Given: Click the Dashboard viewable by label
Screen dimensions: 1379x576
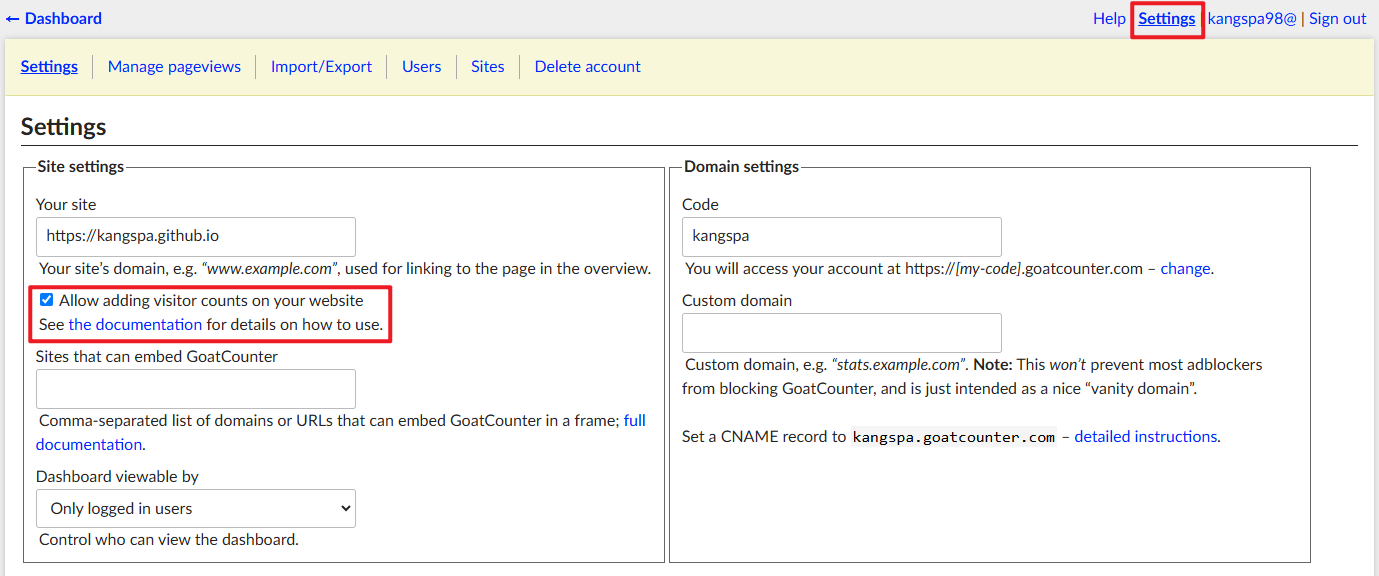Looking at the screenshot, I should point(117,477).
